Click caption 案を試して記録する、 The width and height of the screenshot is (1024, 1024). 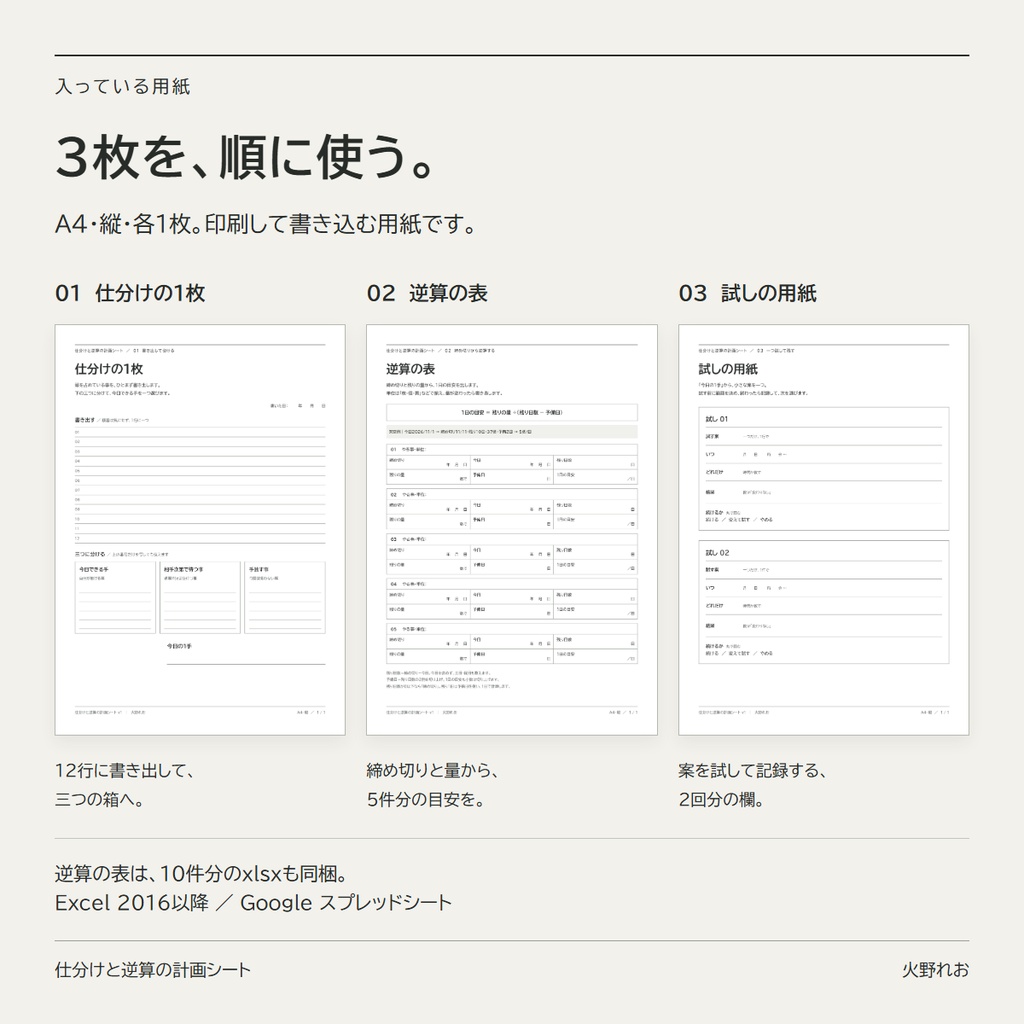pyautogui.click(x=752, y=771)
